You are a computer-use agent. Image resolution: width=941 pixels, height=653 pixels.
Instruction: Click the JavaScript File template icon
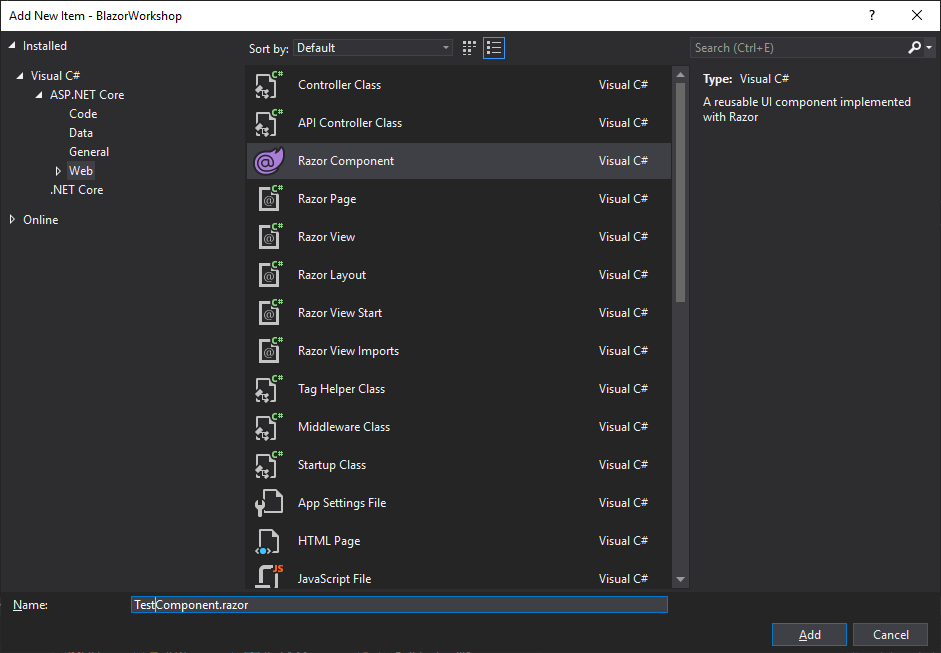click(x=268, y=577)
